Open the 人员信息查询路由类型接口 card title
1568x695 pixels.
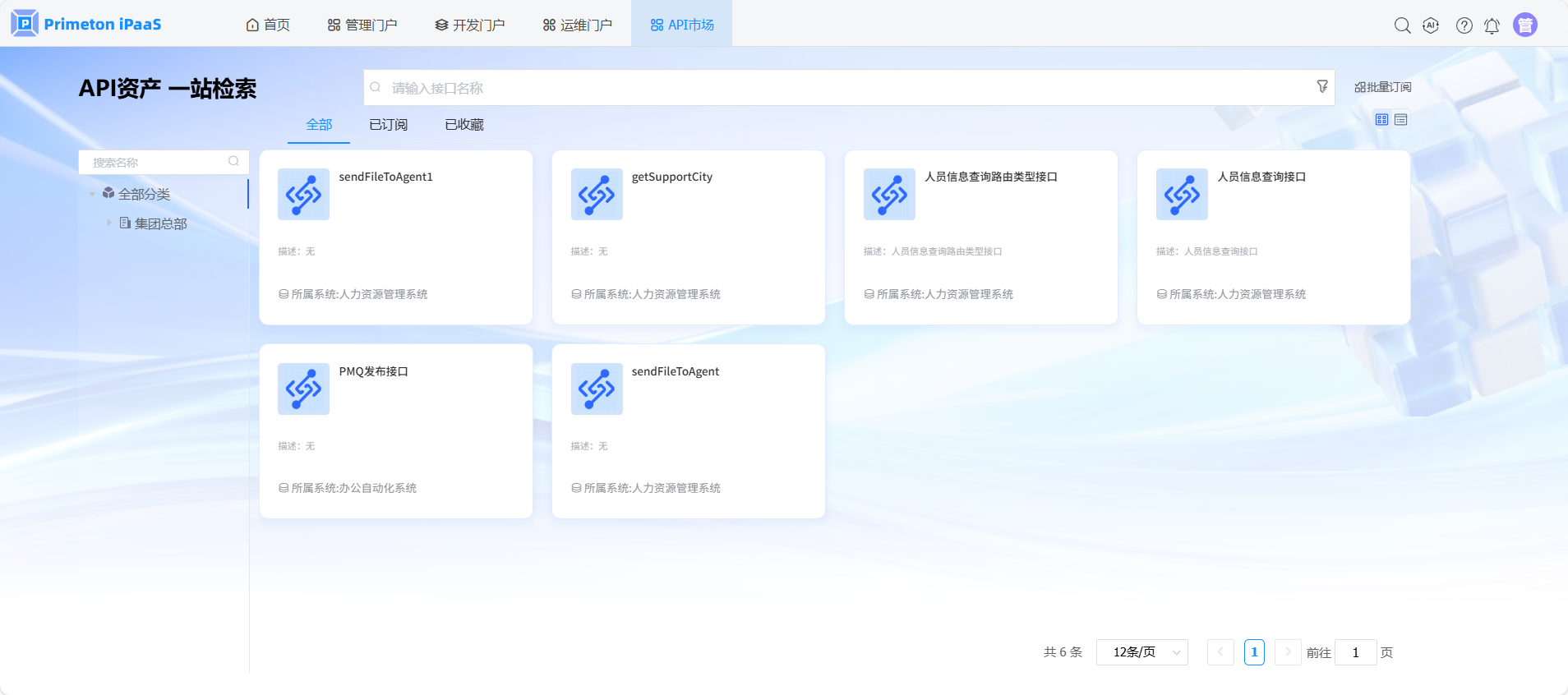coord(991,177)
